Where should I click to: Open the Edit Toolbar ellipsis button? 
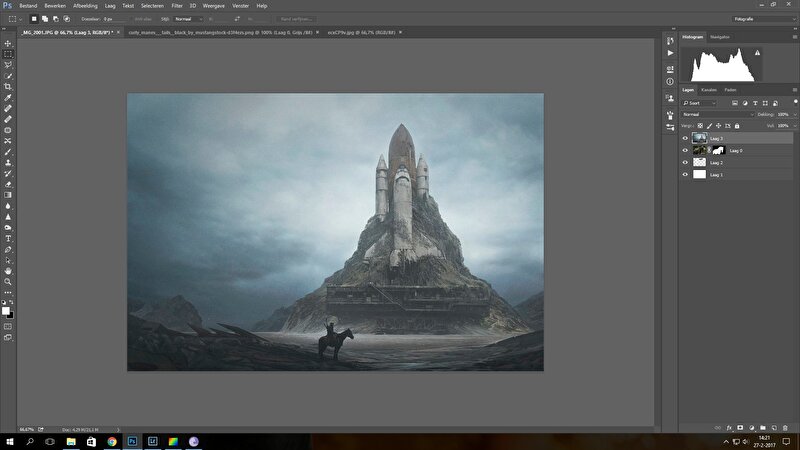point(8,293)
